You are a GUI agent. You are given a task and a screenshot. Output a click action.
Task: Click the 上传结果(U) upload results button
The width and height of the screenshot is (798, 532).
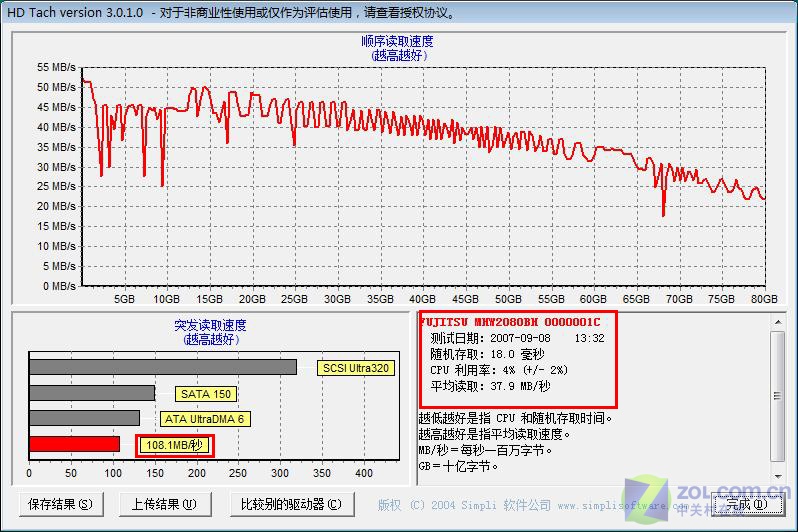(x=165, y=504)
